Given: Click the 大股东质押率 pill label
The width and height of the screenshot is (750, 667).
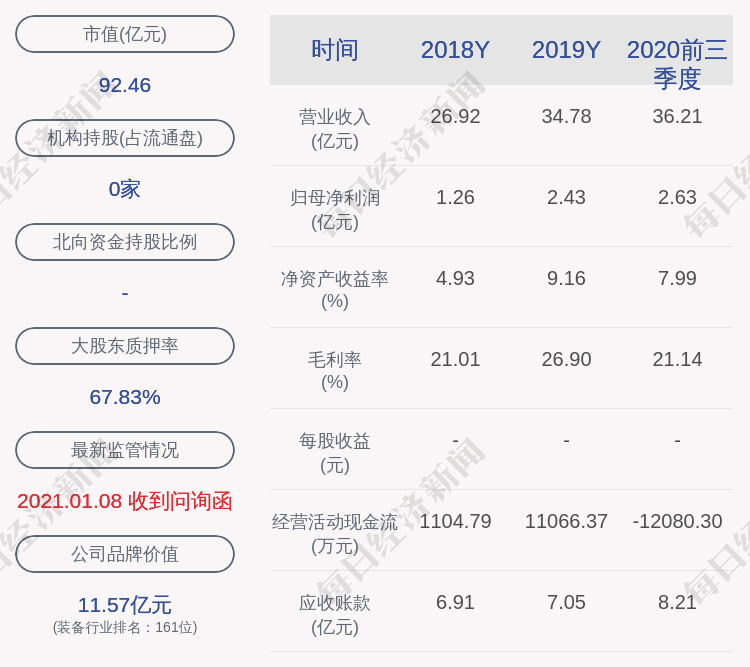Looking at the screenshot, I should click(125, 345).
